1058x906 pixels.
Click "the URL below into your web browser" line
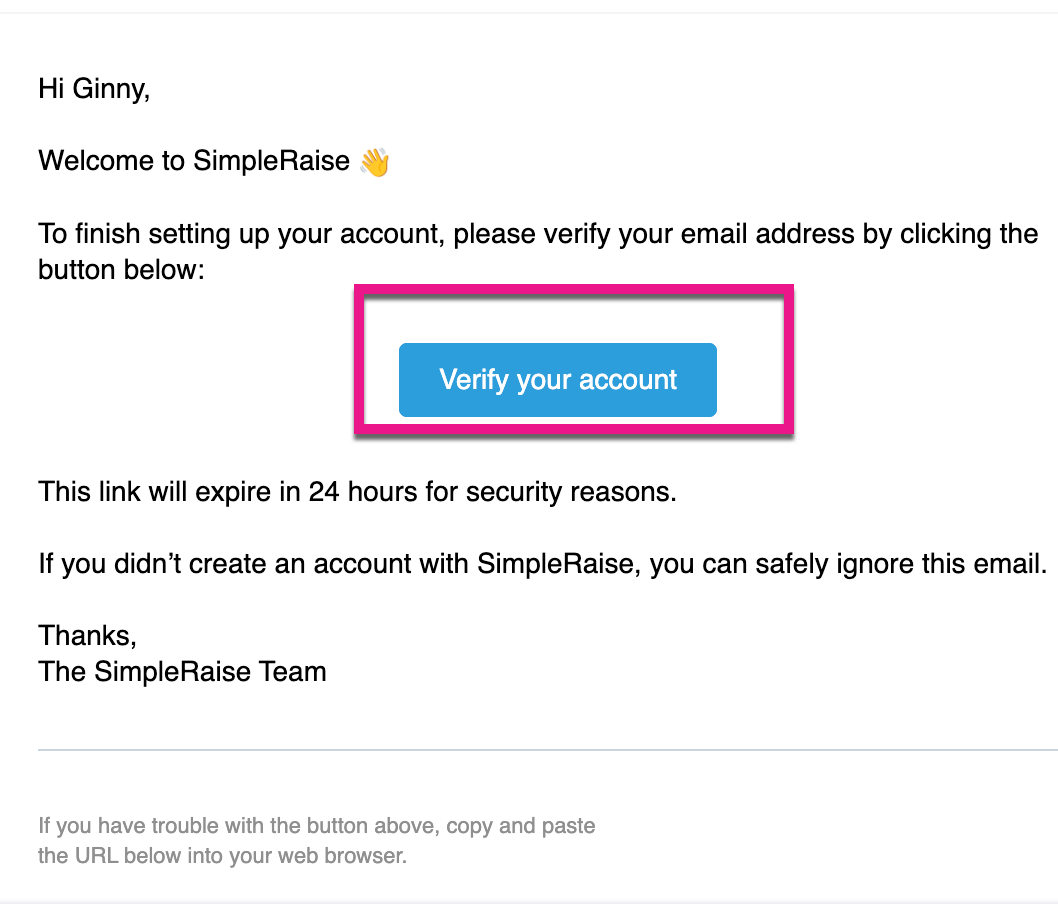(x=222, y=856)
